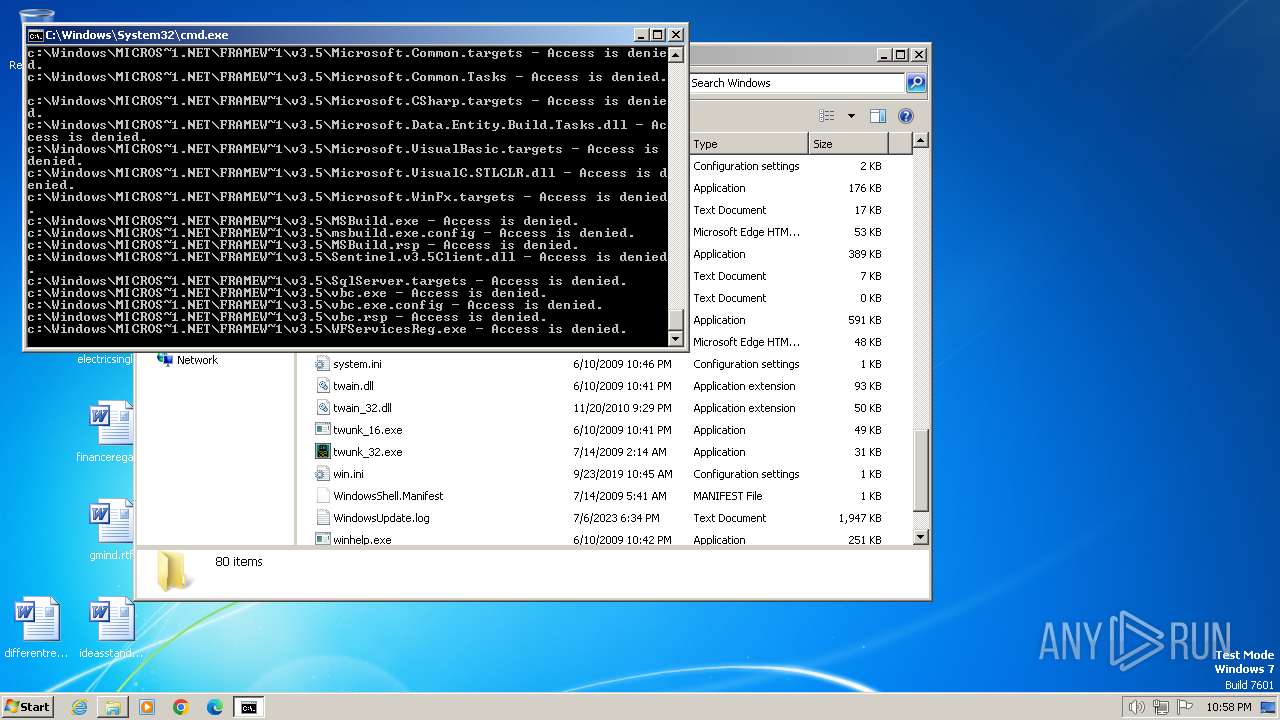Open cmd.exe system menu icon
1280x720 pixels.
pyautogui.click(x=35, y=35)
